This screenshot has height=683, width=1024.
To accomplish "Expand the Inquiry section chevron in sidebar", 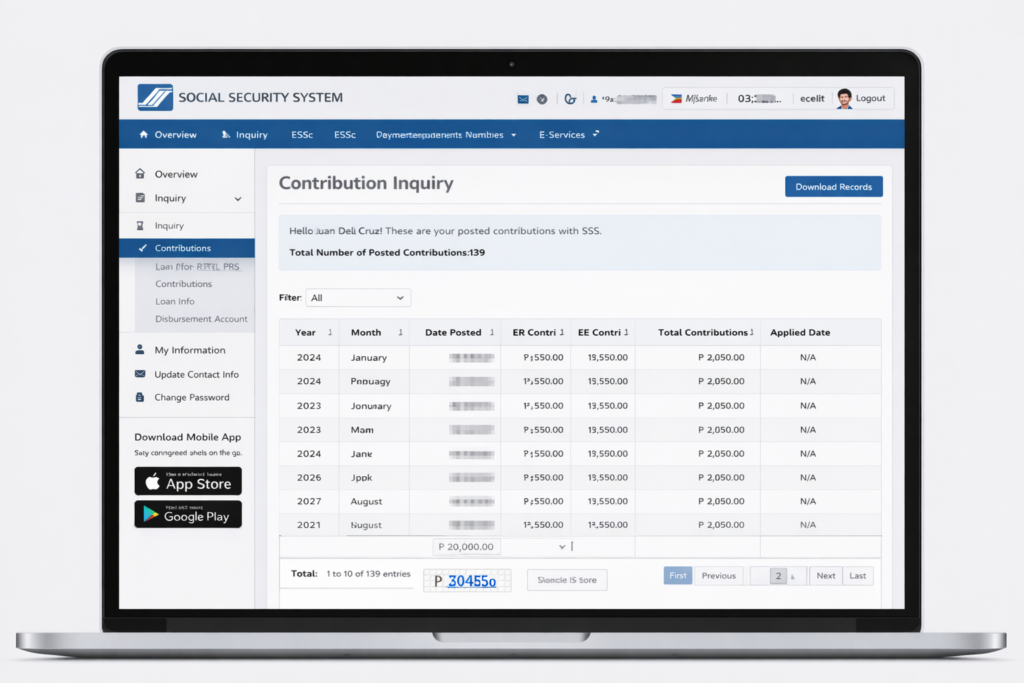I will point(239,198).
